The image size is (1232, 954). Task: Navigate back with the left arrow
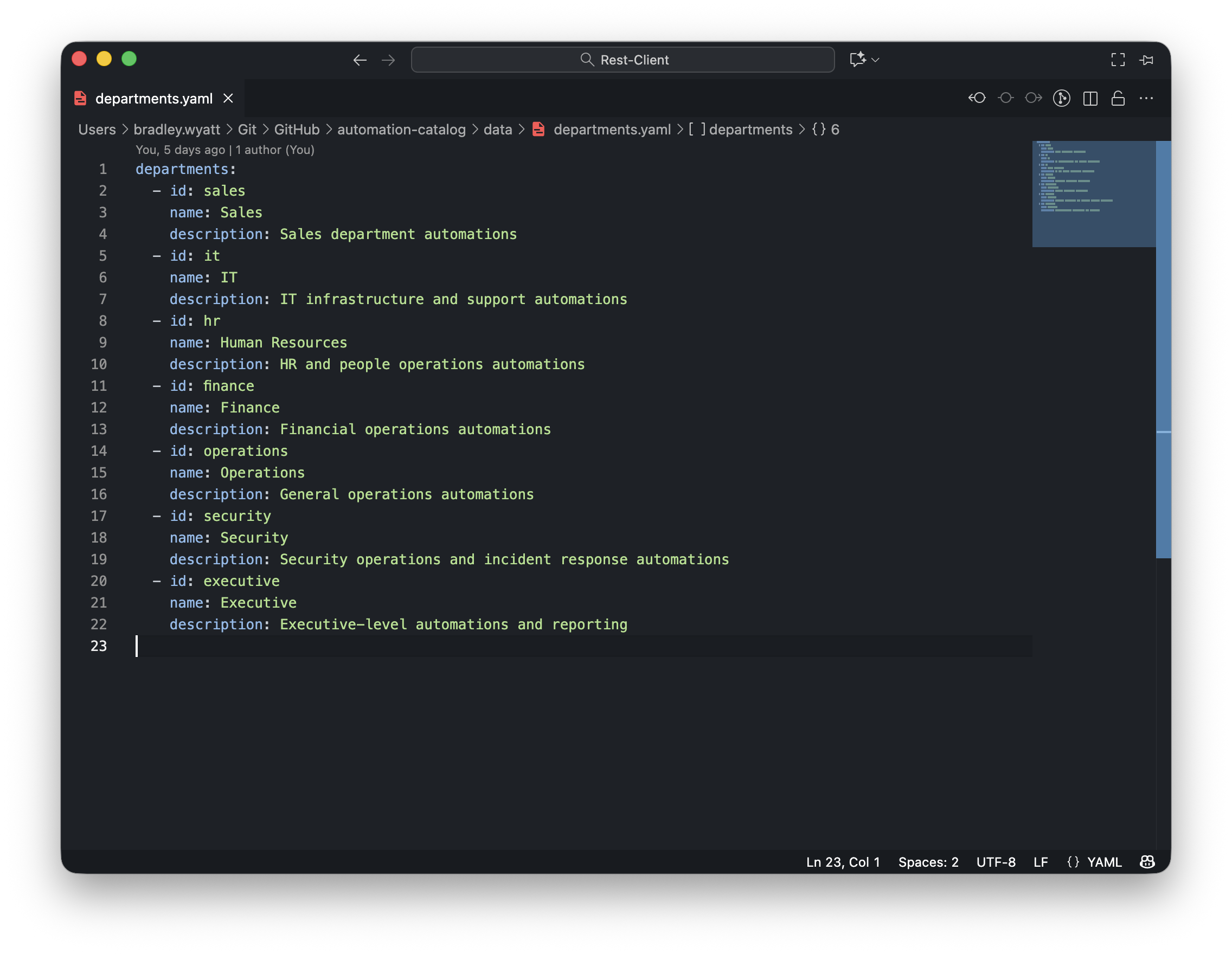tap(360, 60)
